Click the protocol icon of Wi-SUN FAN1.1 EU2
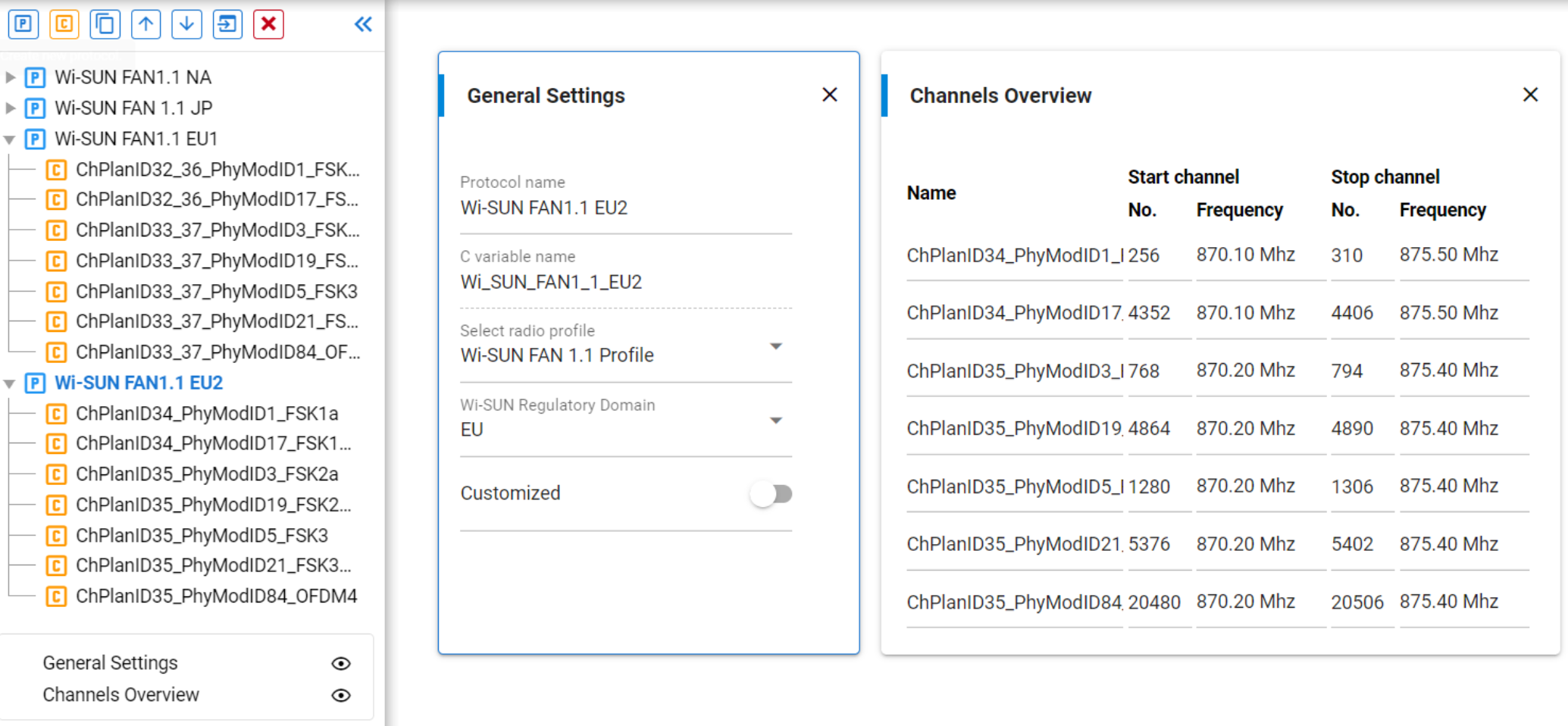Screen dimensions: 1568x726 [35, 383]
